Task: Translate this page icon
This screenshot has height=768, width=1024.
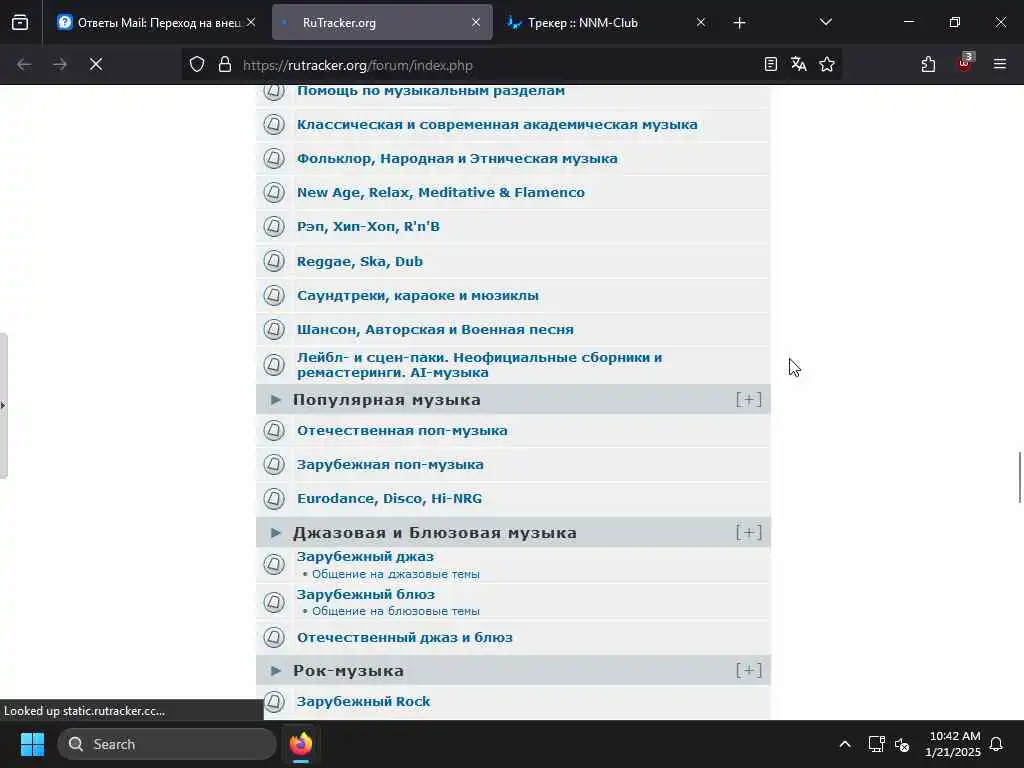Action: pos(799,64)
